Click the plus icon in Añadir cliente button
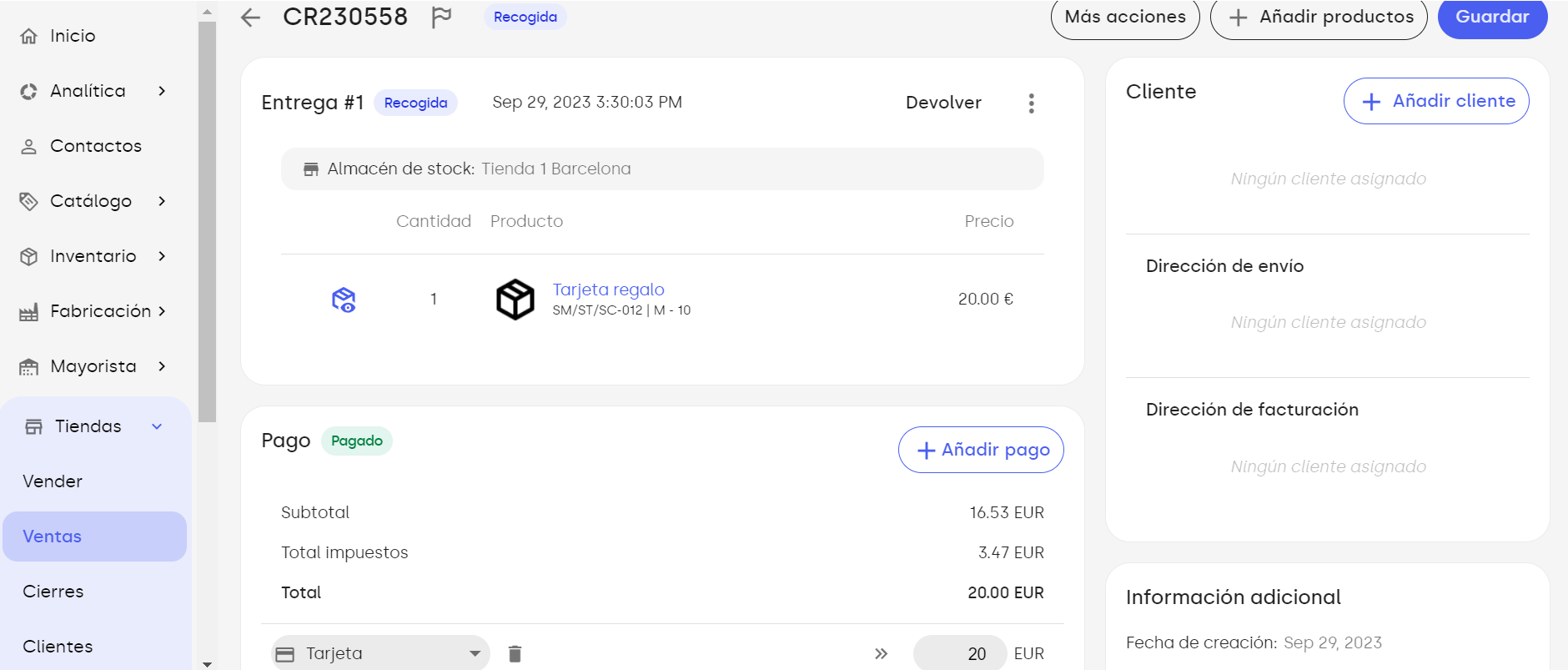 [1371, 102]
